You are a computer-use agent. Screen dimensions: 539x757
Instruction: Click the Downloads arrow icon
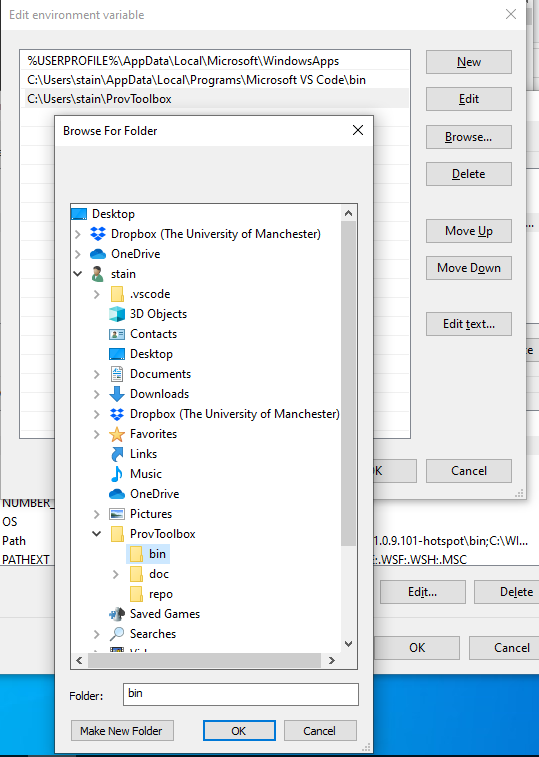117,394
